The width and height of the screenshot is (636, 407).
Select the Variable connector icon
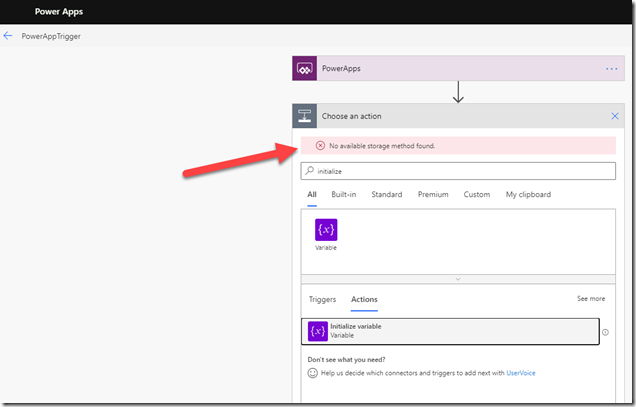(x=326, y=230)
